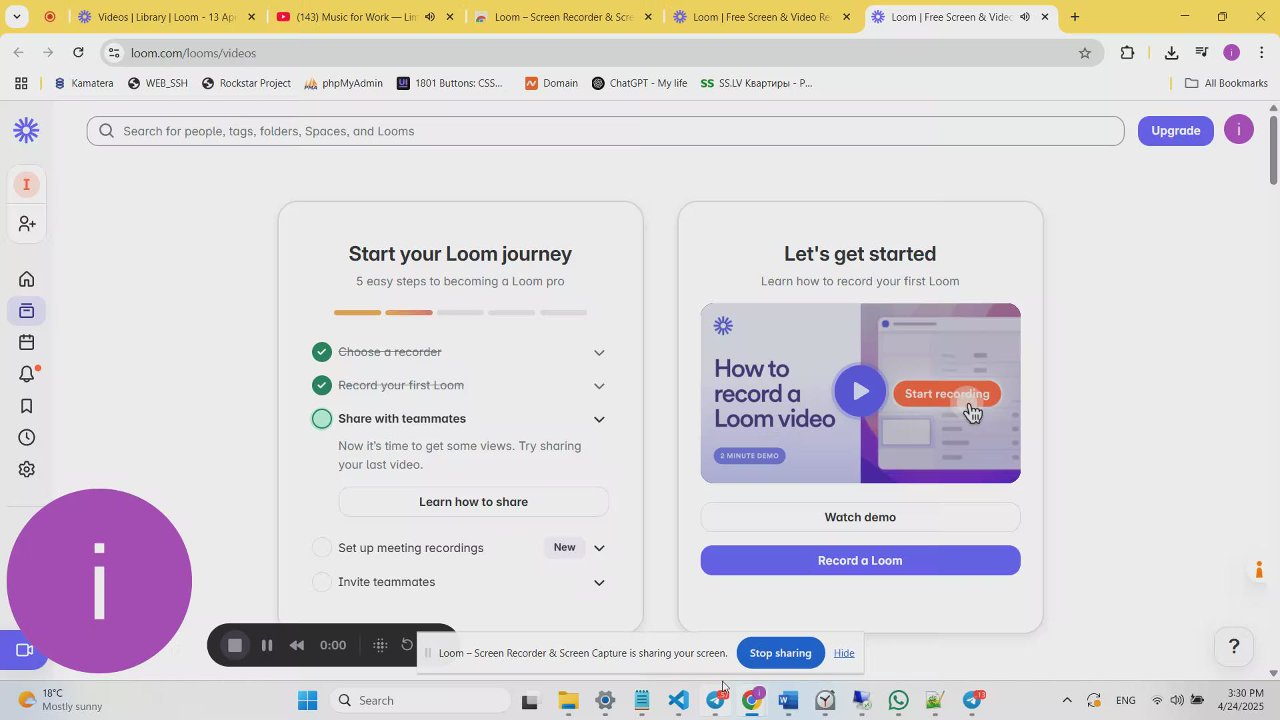Go to Home in Loom sidebar
This screenshot has width=1280, height=720.
27,279
